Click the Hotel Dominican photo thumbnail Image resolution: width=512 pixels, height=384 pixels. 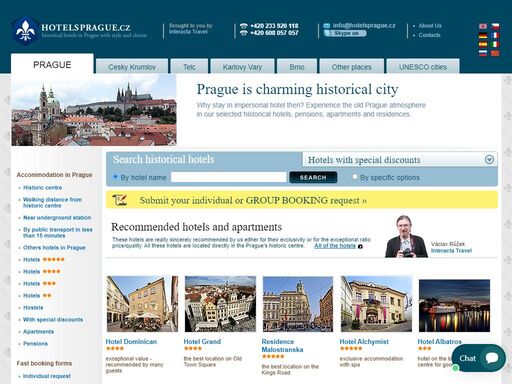coord(142,304)
